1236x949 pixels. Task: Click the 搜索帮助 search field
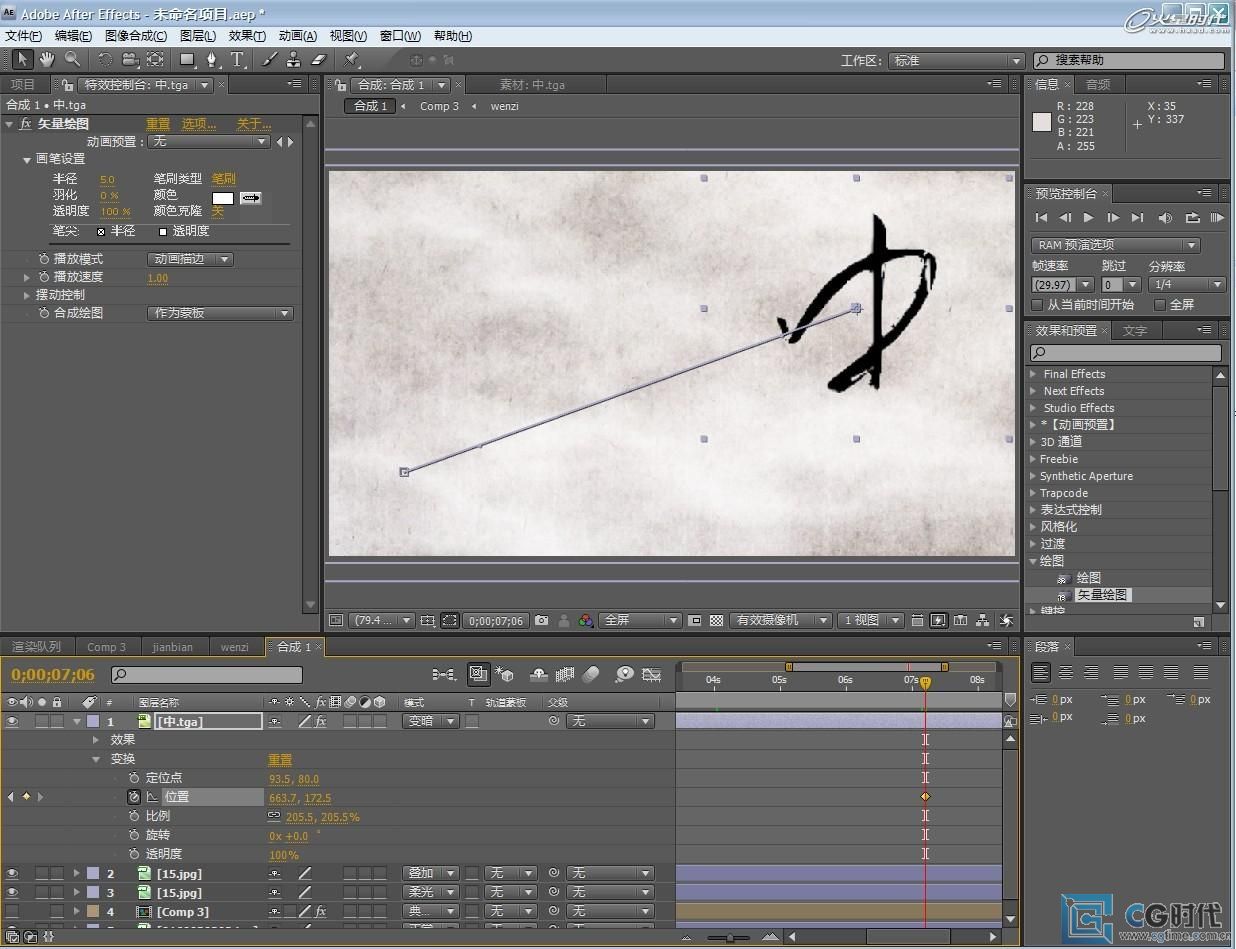pos(1129,61)
